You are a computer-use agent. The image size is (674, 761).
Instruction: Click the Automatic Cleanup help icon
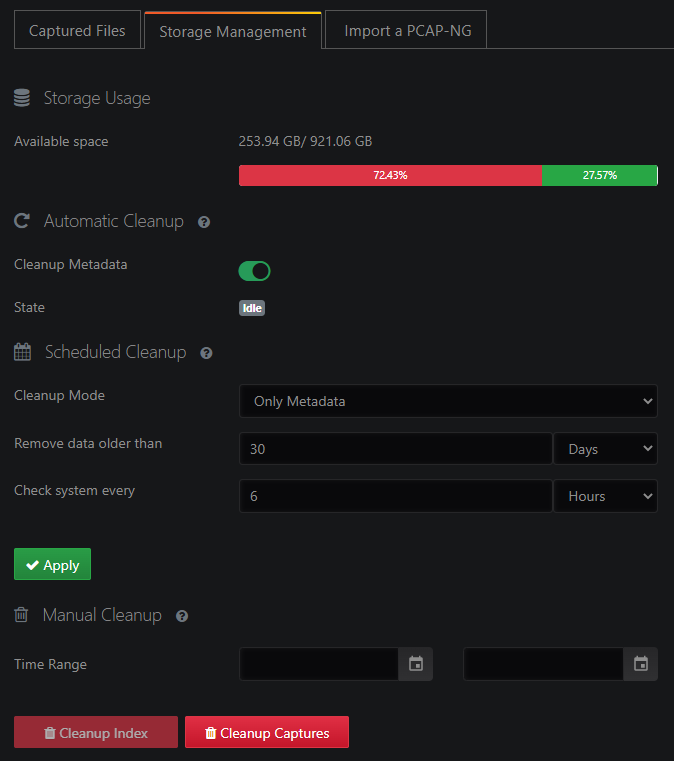pyautogui.click(x=204, y=222)
